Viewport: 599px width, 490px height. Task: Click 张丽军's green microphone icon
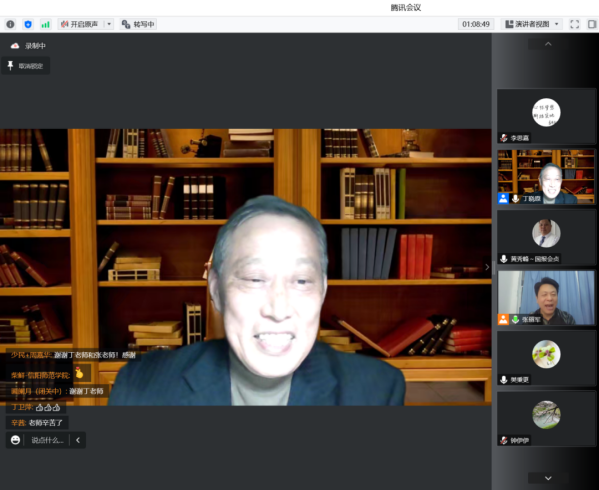tap(516, 319)
